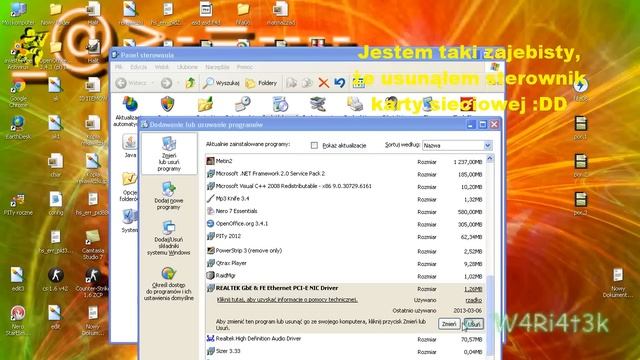
Task: Select 'Zmień lub usuń programy' sidebar icon
Action: [169, 153]
